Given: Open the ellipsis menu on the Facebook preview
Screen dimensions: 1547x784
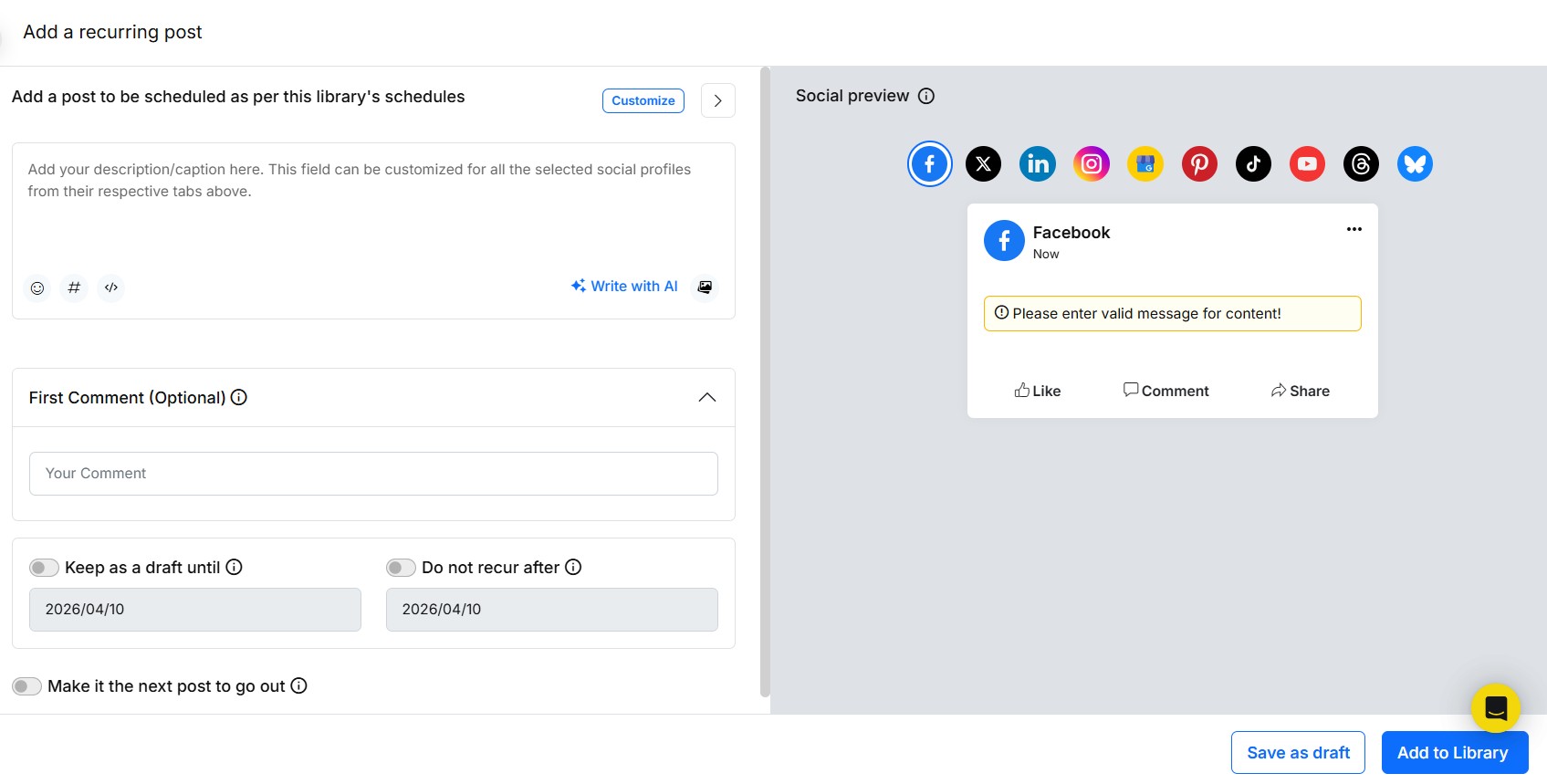Looking at the screenshot, I should click(x=1354, y=229).
